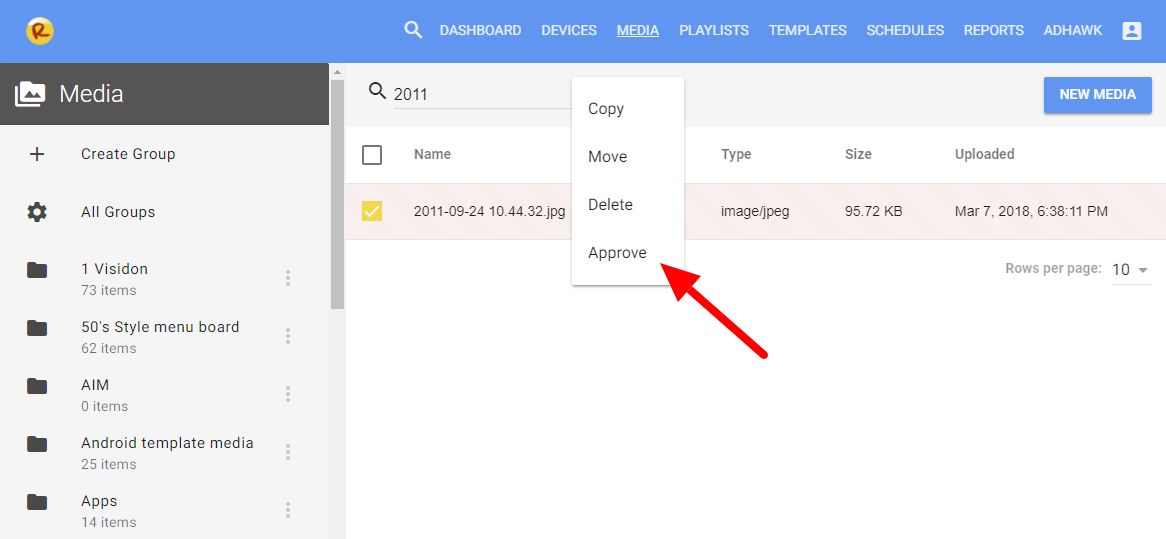Open the three-dot menu for 1 Visidon

[288, 278]
